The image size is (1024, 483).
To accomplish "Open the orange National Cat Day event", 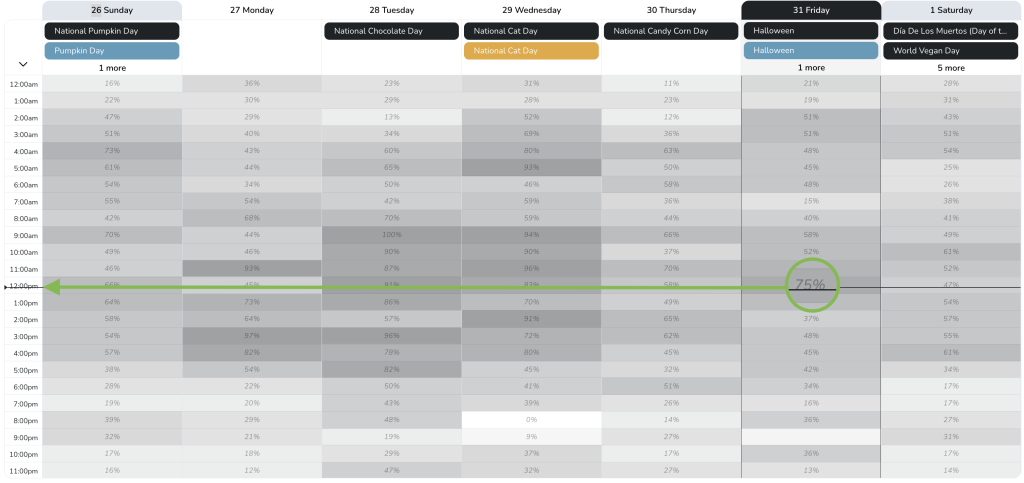I will click(531, 50).
